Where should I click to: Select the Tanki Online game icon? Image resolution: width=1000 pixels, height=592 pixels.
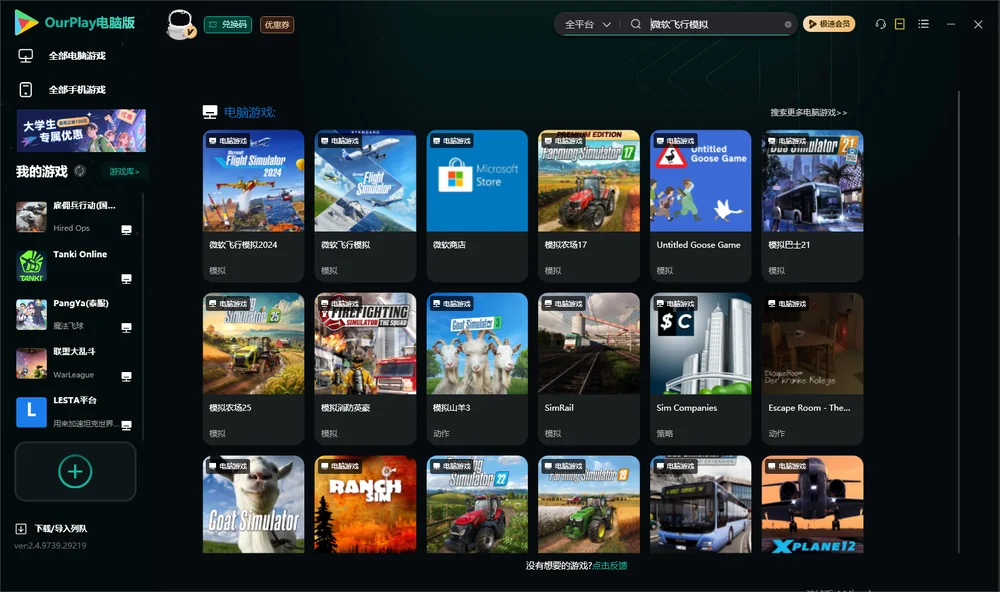point(31,266)
